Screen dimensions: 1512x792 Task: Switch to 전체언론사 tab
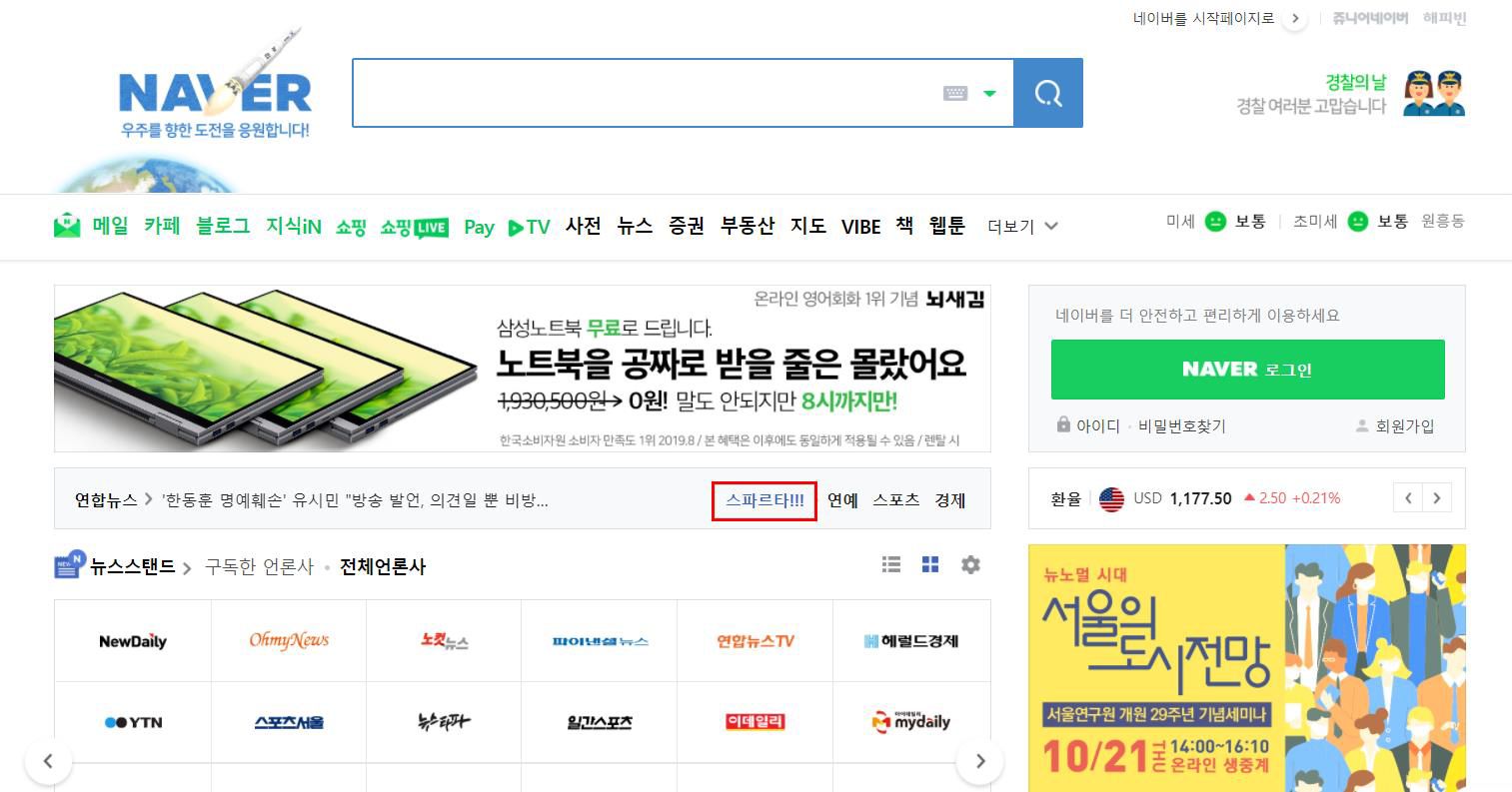(x=383, y=566)
